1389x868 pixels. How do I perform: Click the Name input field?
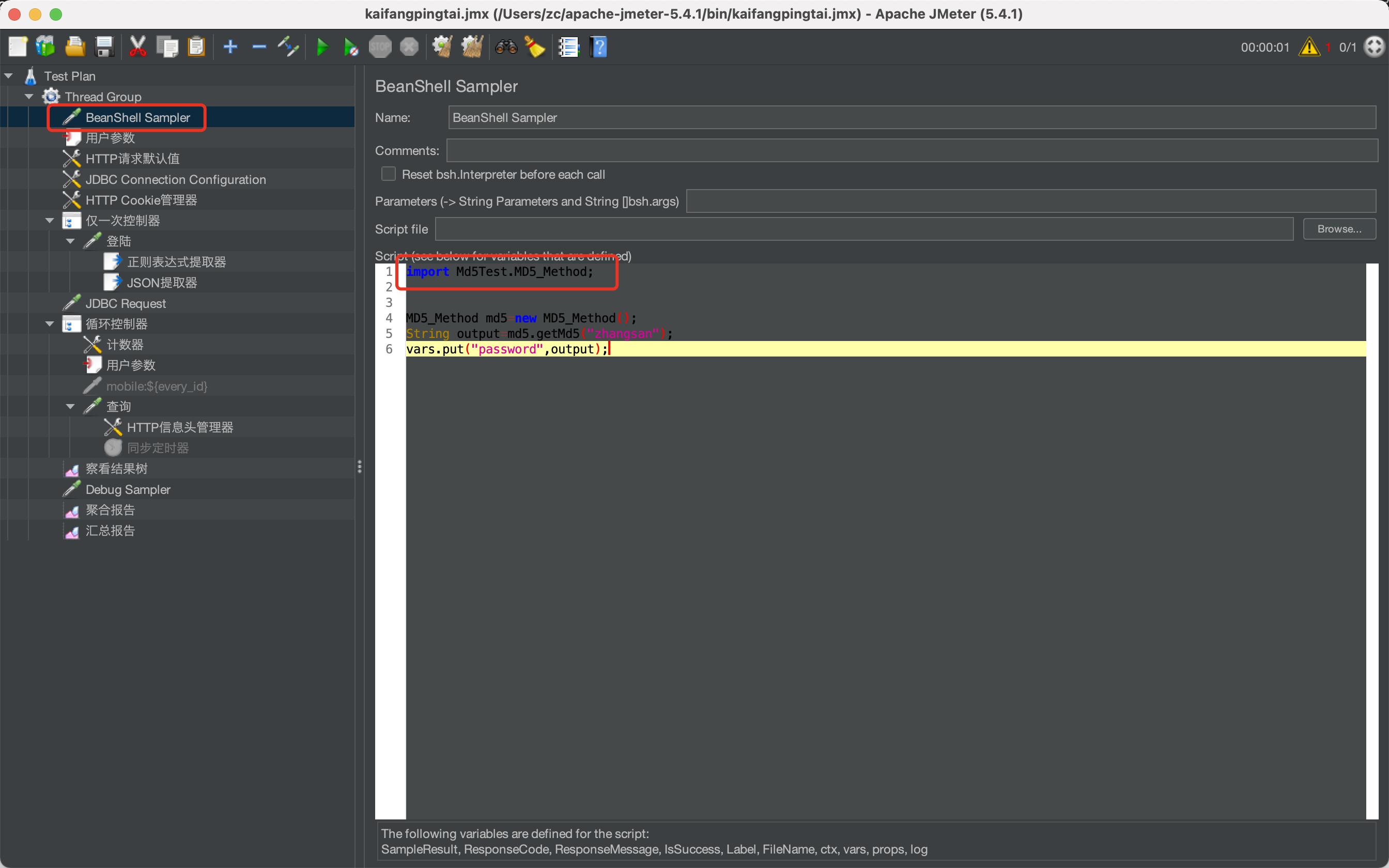[912, 118]
